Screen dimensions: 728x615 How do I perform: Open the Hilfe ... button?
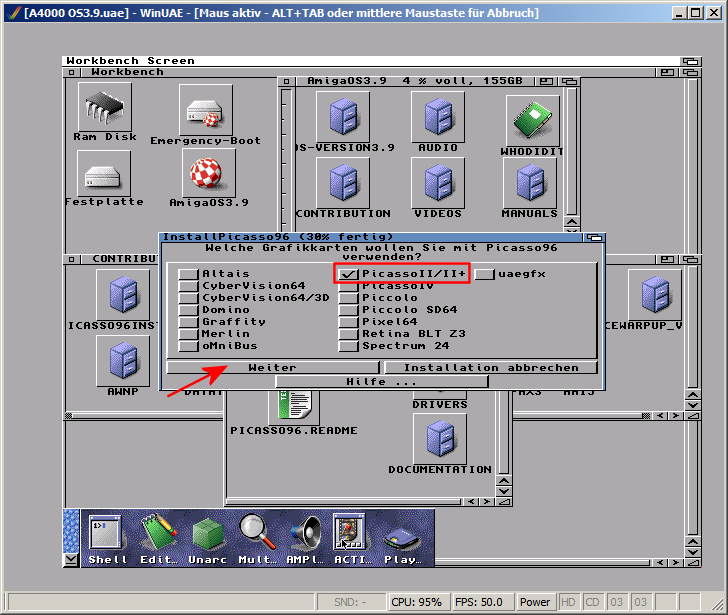(x=382, y=382)
